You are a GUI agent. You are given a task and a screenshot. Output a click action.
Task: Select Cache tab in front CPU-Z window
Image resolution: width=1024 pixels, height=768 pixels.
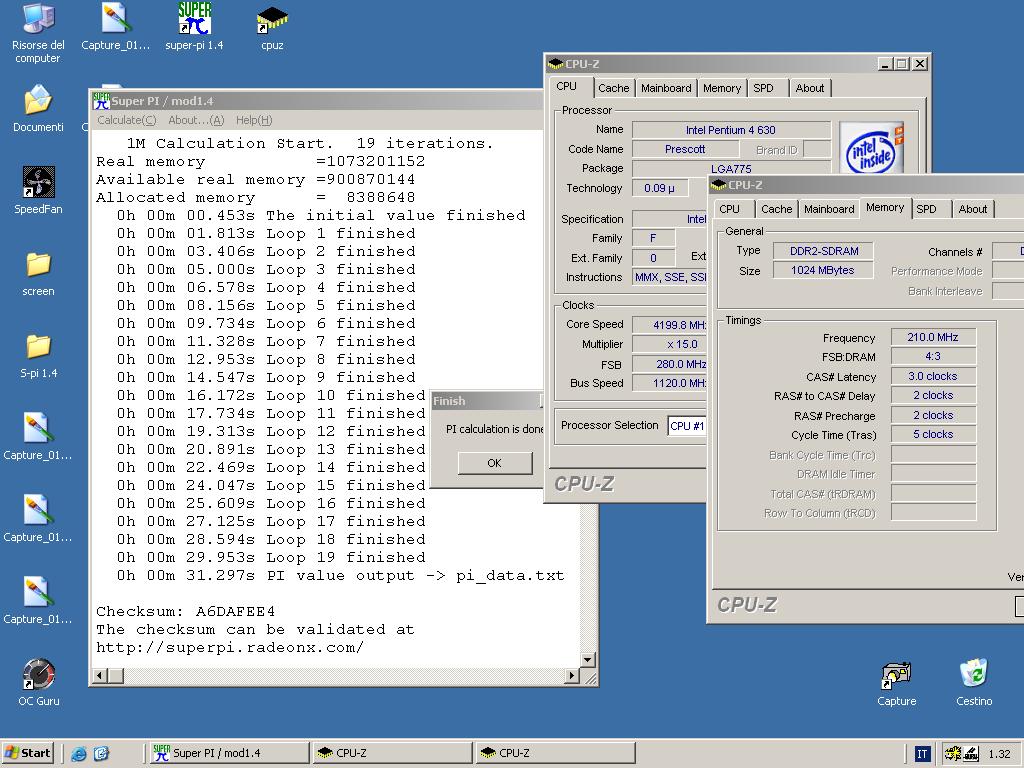pos(776,209)
